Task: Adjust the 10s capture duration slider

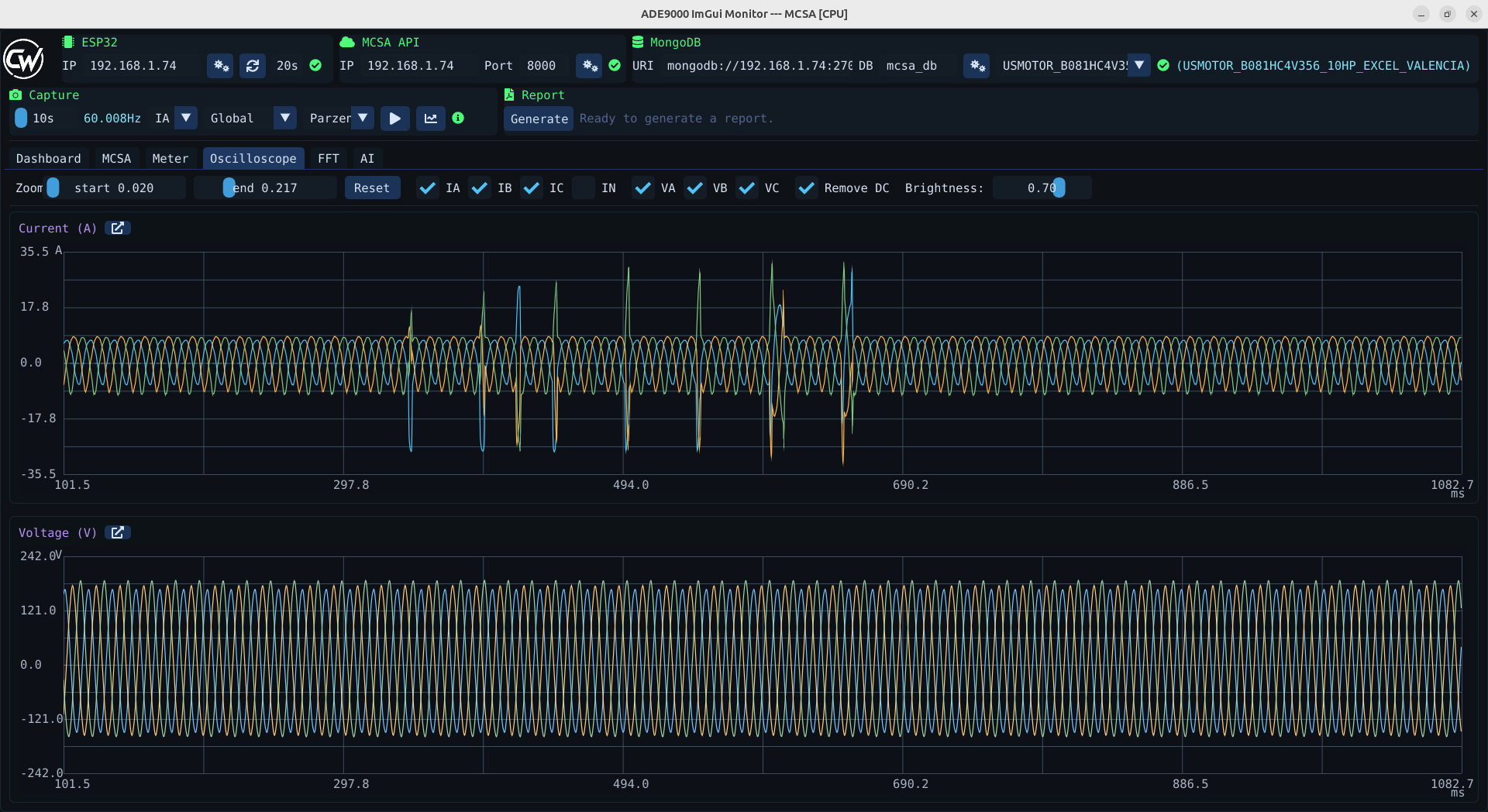Action: tap(43, 119)
